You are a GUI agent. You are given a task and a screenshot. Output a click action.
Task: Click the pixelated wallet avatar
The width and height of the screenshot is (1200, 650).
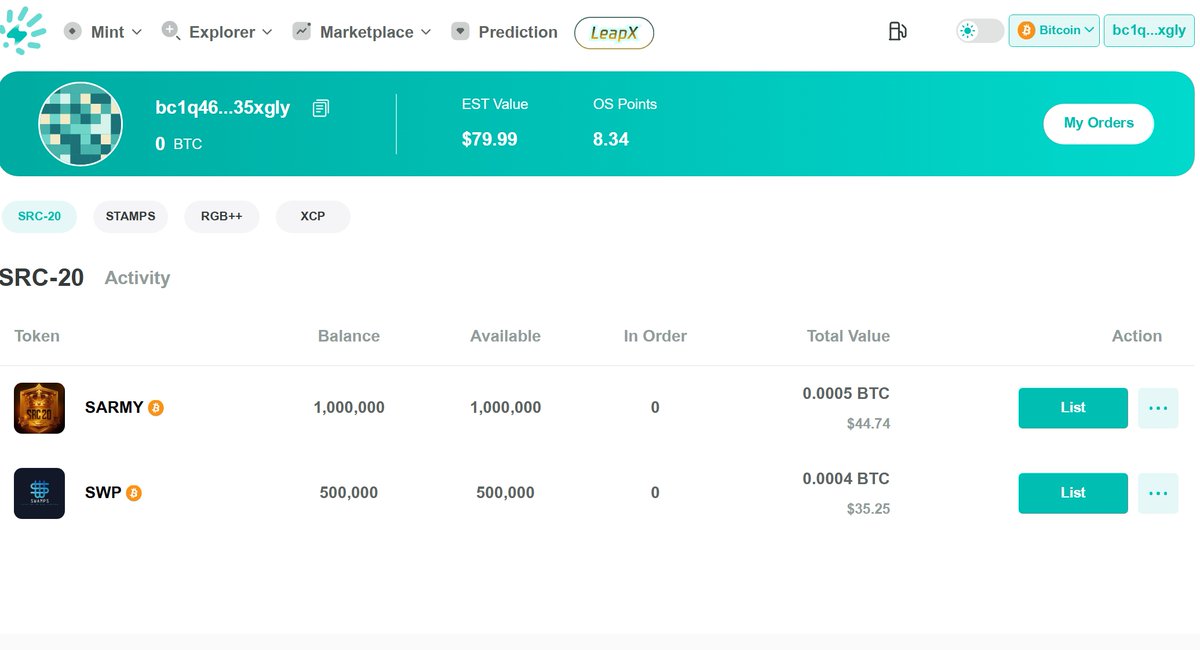(x=81, y=124)
